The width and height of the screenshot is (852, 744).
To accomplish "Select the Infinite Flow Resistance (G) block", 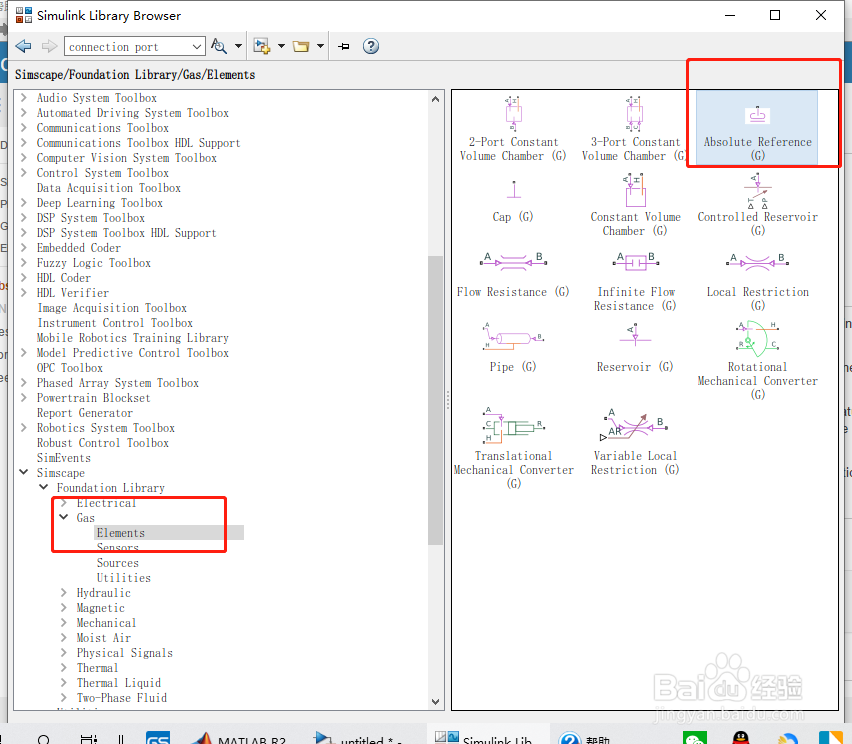I will [635, 282].
